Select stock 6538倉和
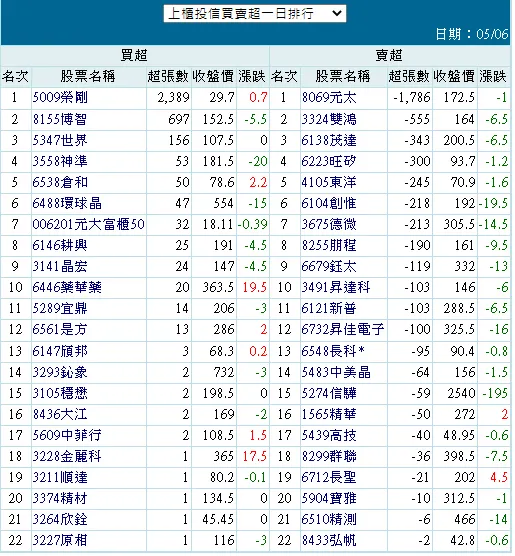 coord(60,182)
